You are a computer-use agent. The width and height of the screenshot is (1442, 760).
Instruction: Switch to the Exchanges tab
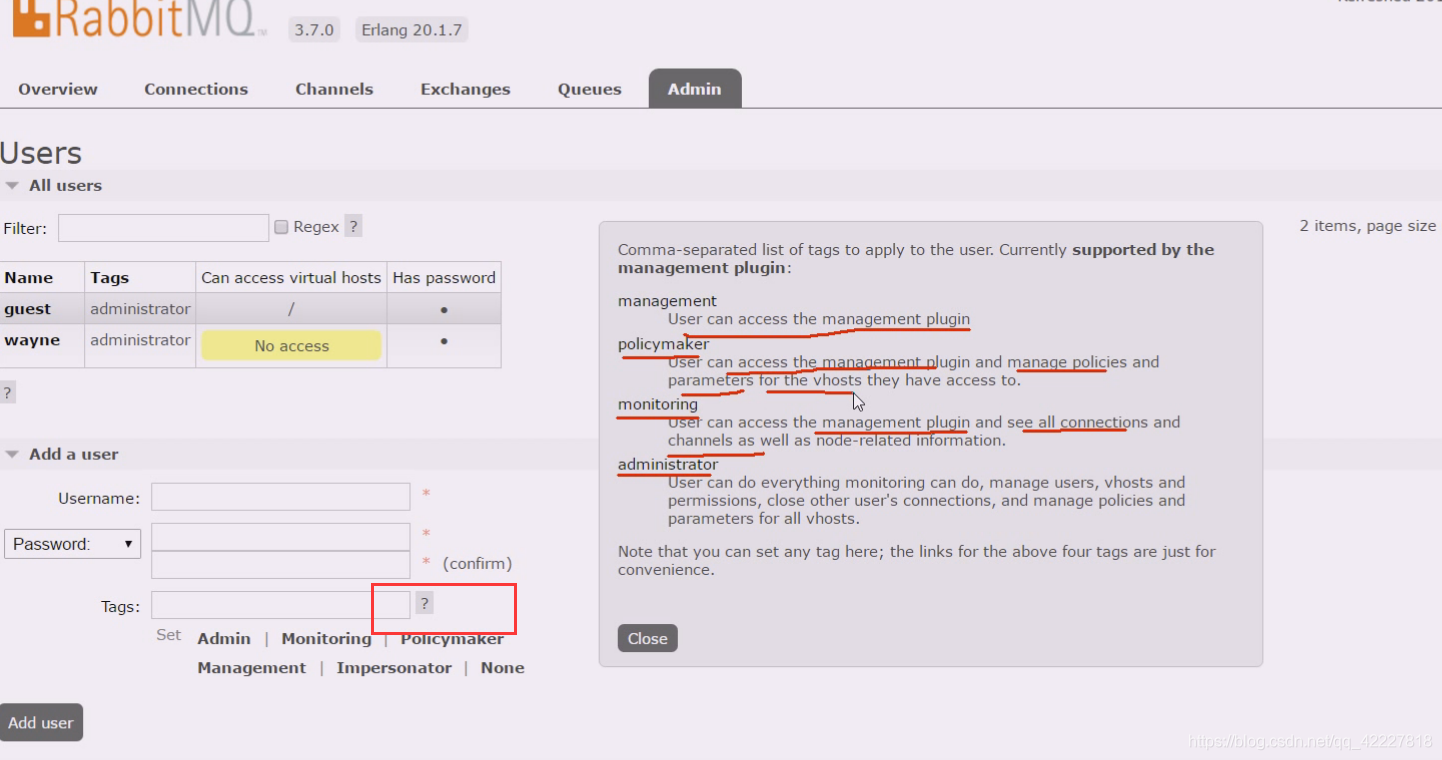pos(465,89)
